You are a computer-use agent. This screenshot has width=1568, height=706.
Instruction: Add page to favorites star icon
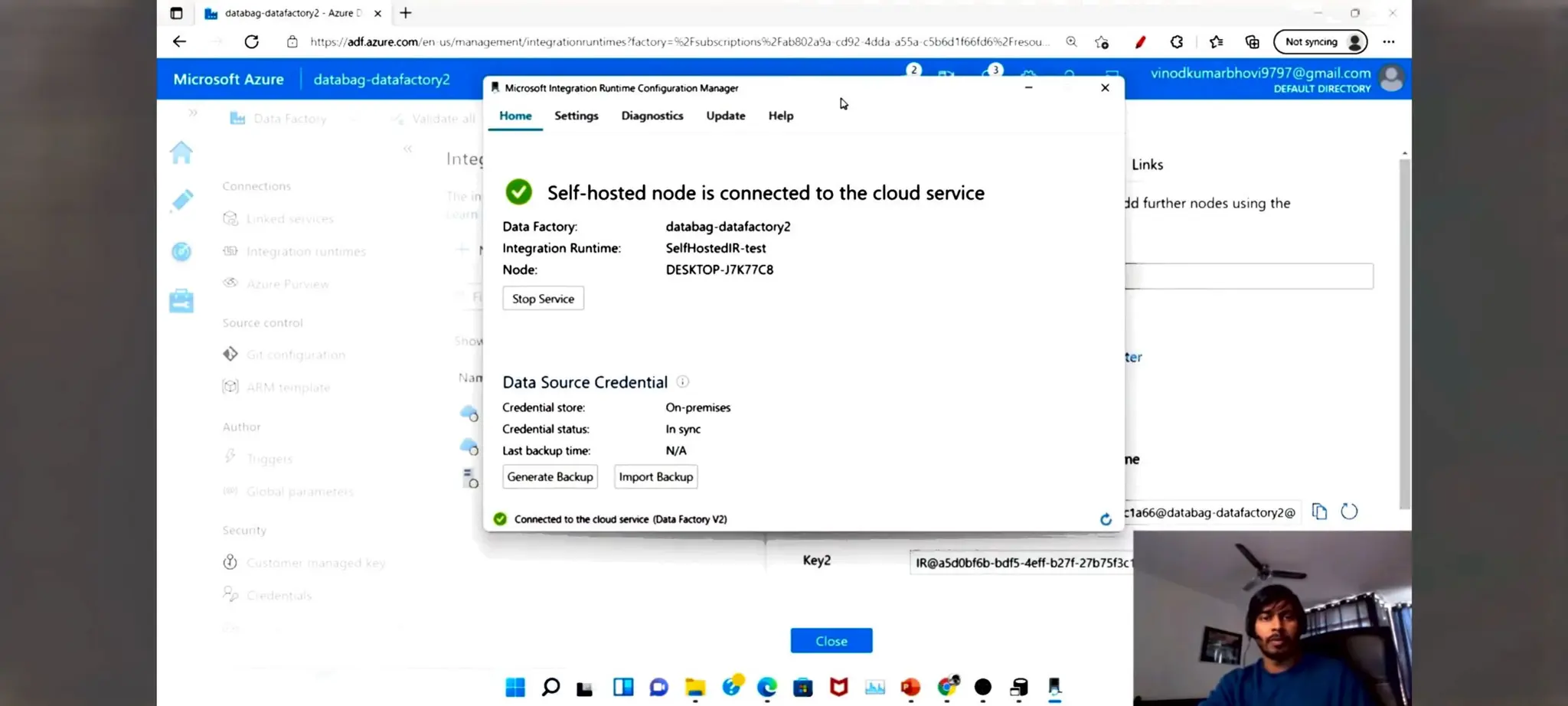click(x=1102, y=42)
